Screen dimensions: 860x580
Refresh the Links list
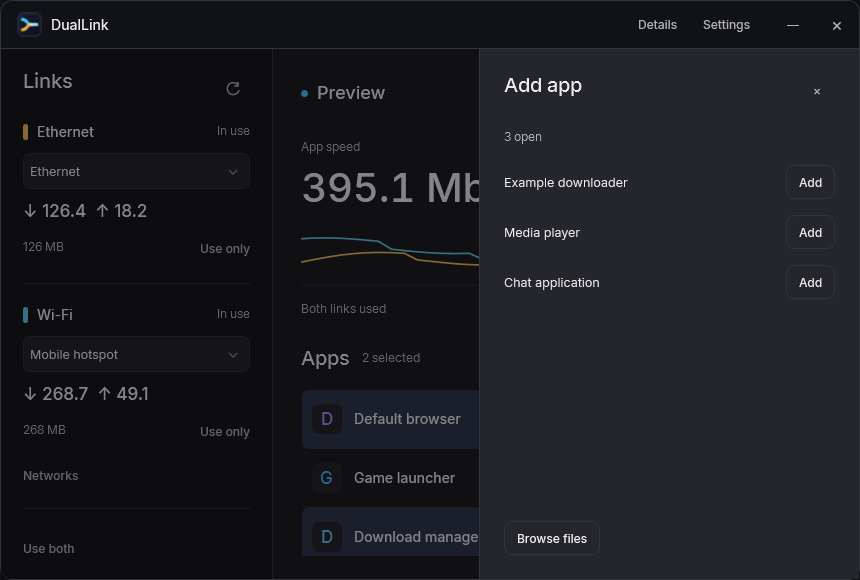coord(233,88)
